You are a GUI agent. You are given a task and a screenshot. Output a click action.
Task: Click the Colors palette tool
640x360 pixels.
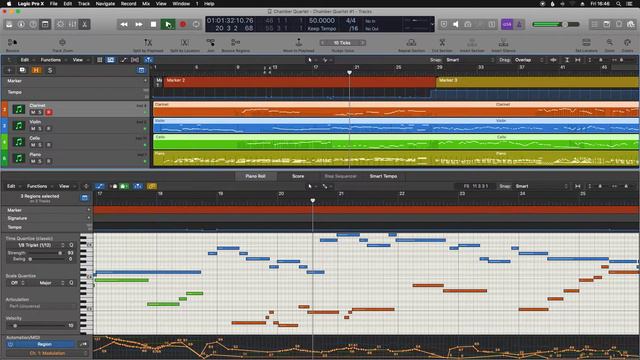click(x=628, y=44)
